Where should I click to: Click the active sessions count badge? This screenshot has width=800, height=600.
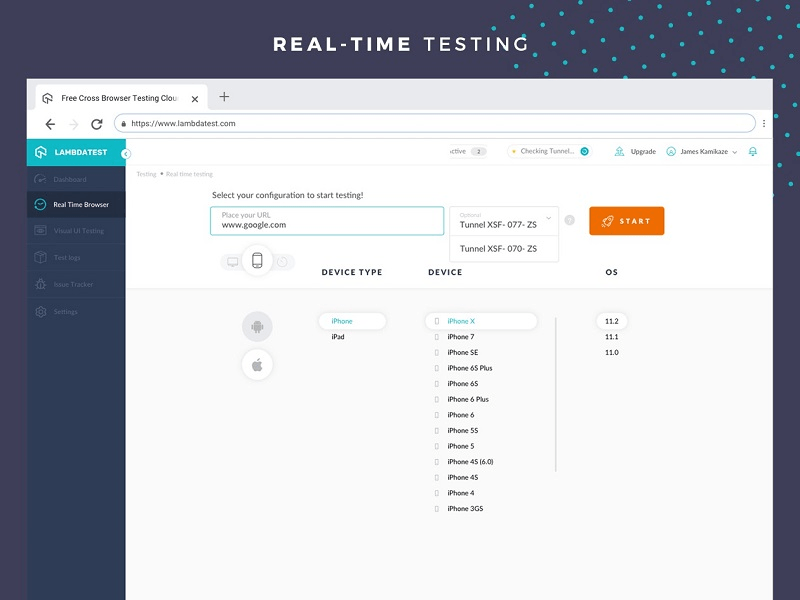(x=479, y=152)
